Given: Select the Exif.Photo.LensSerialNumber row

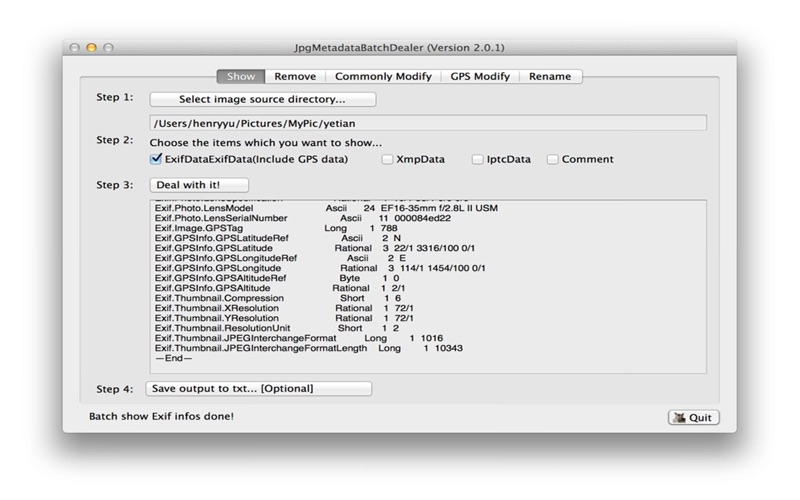Looking at the screenshot, I should click(303, 218).
